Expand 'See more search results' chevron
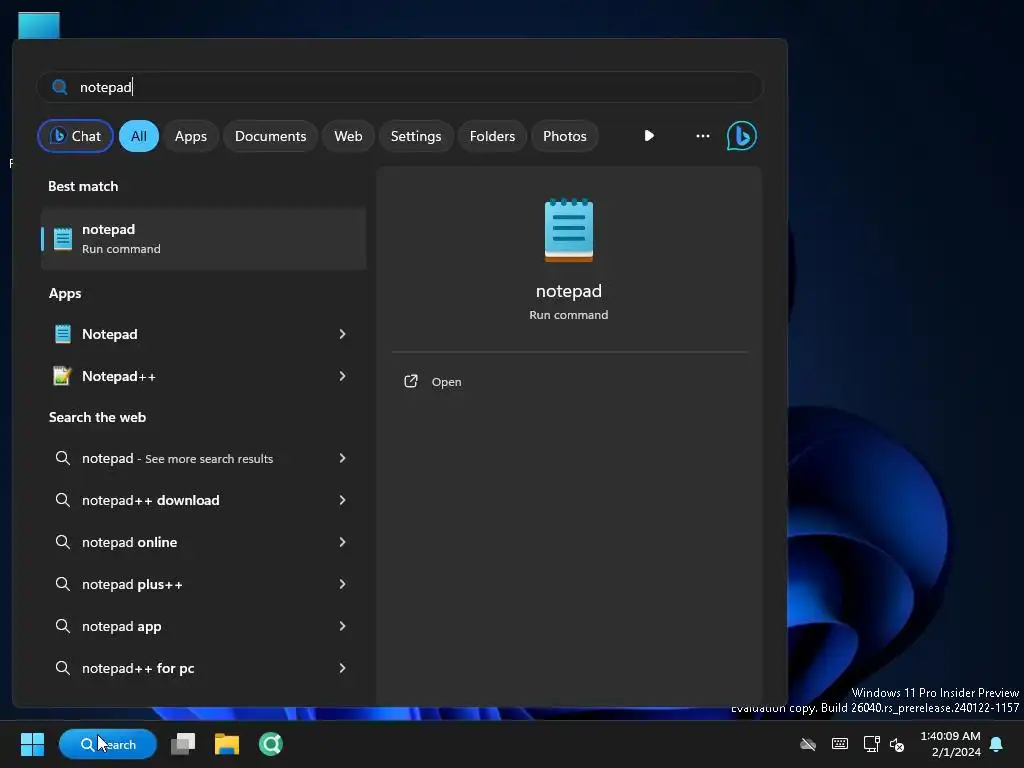The image size is (1024, 768). point(342,458)
